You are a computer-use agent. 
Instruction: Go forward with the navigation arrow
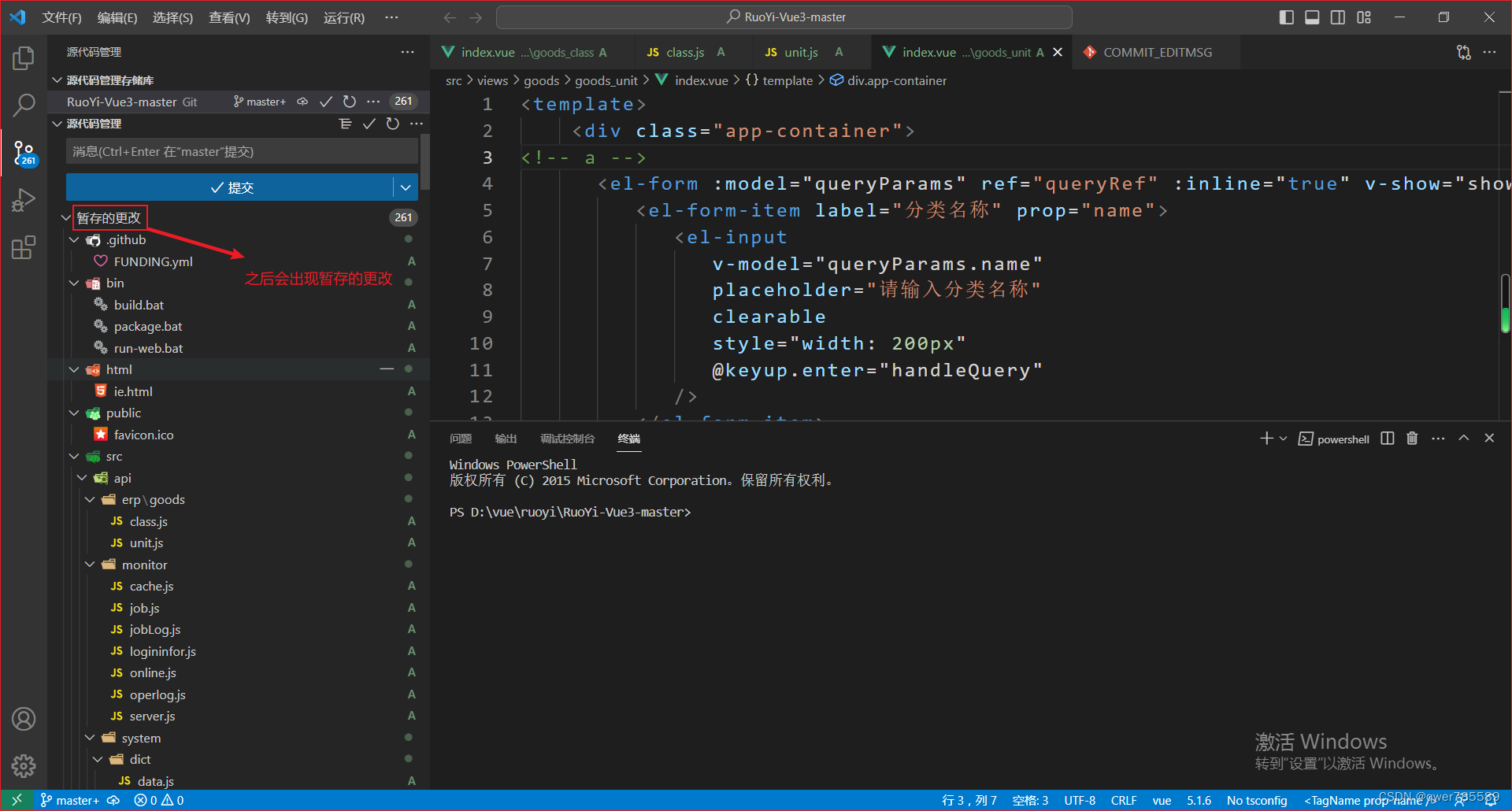[x=476, y=17]
